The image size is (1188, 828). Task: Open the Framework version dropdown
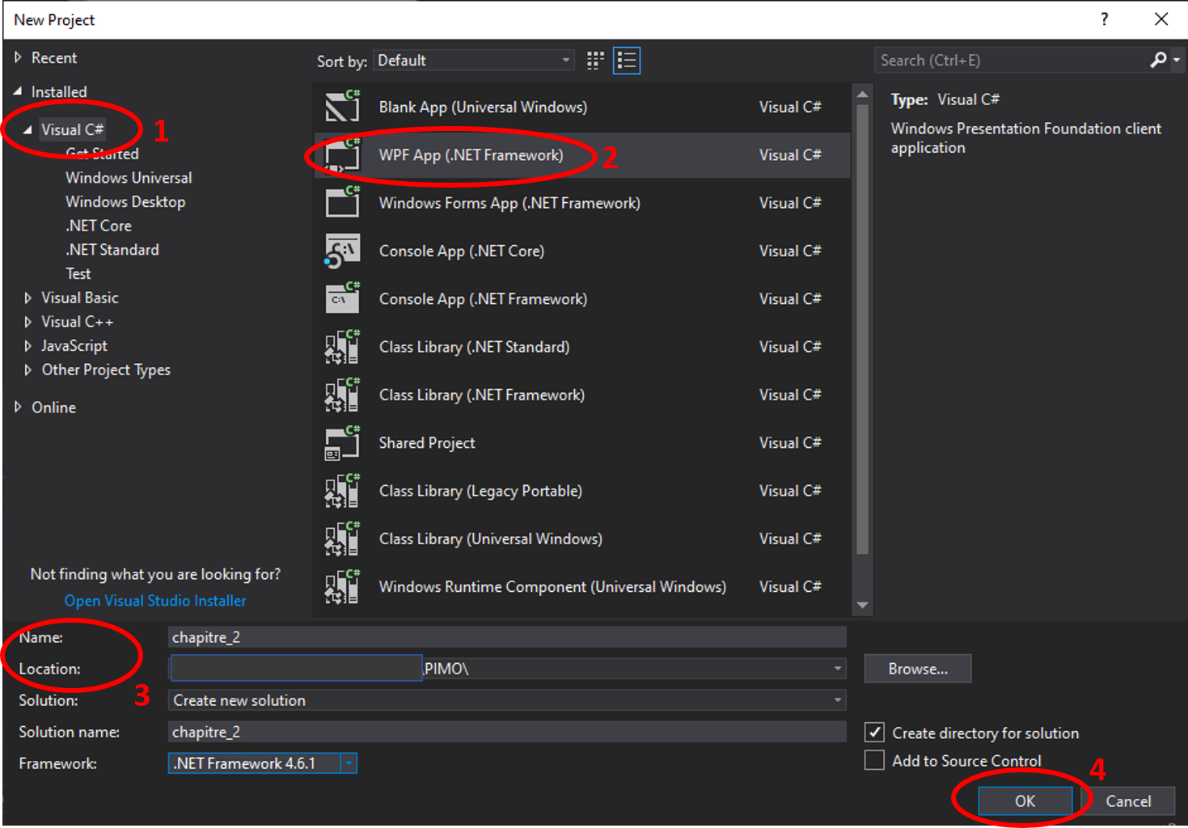[x=348, y=764]
